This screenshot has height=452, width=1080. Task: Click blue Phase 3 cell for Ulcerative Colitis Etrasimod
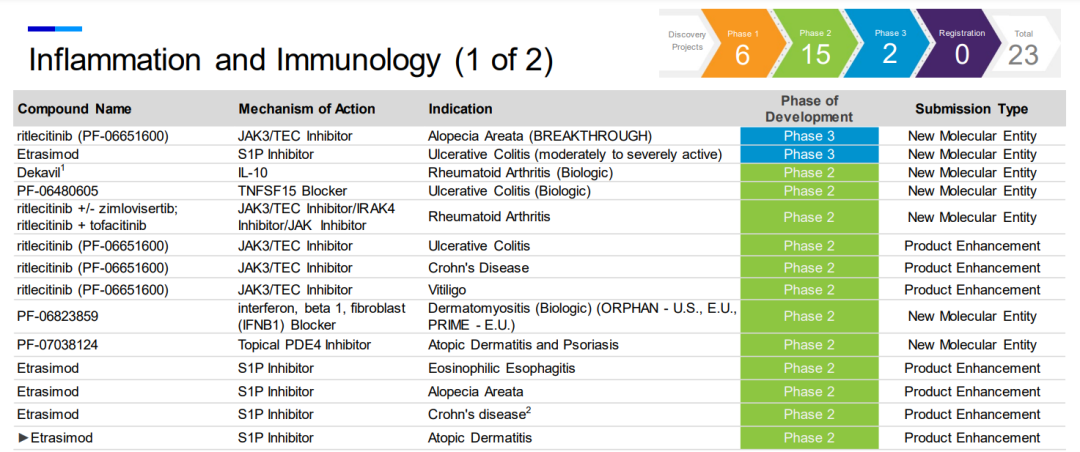click(x=809, y=154)
